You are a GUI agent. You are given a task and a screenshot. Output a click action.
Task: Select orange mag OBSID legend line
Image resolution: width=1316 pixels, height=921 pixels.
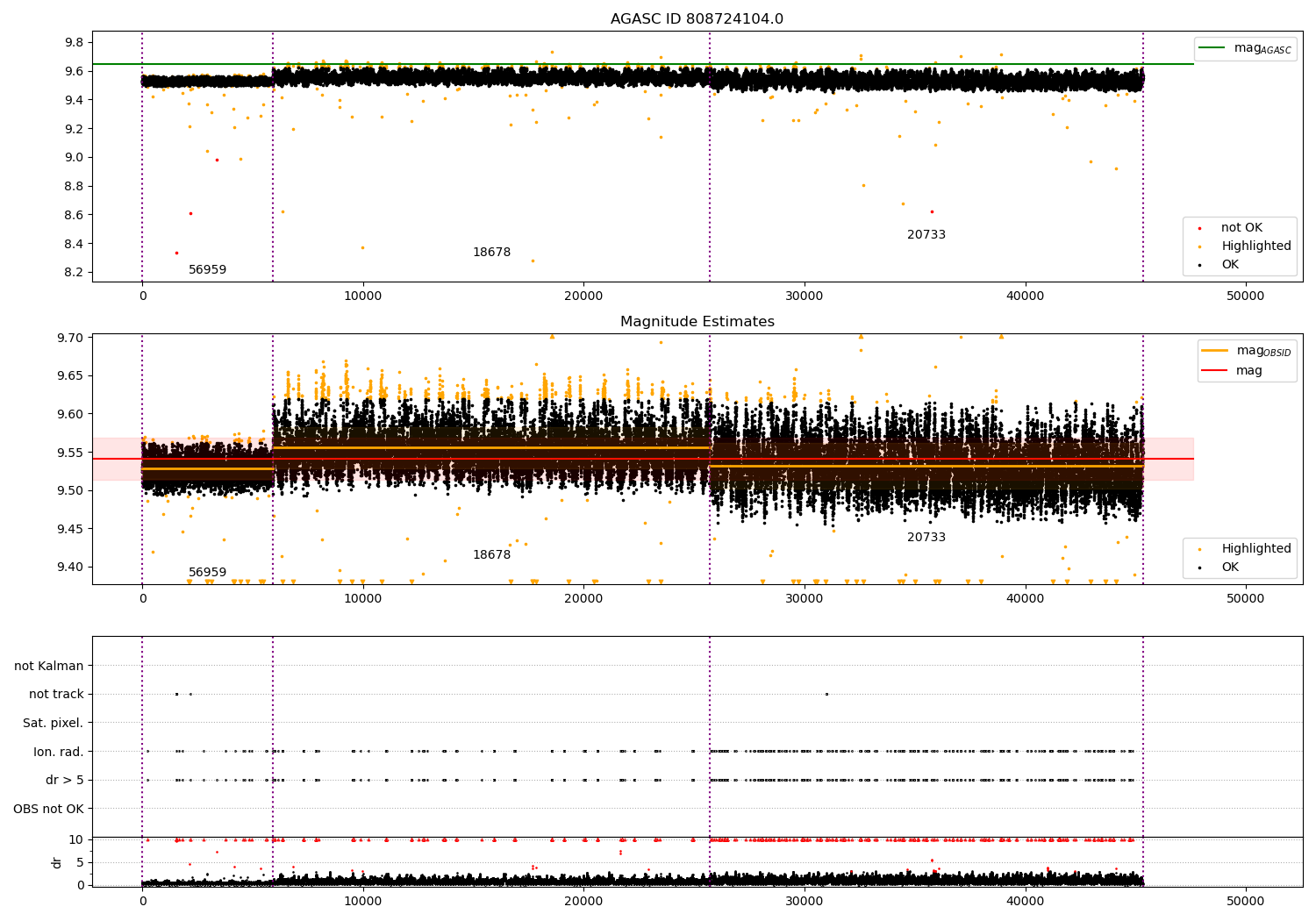[x=1214, y=351]
